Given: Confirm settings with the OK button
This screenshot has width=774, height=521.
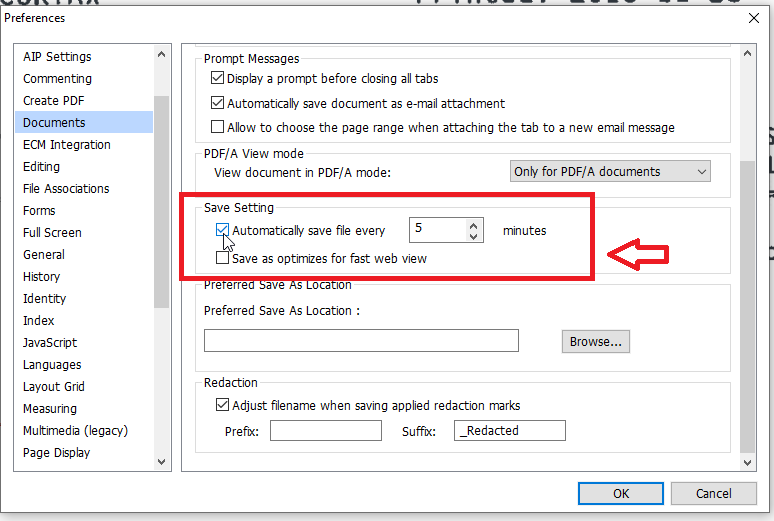Looking at the screenshot, I should (620, 493).
